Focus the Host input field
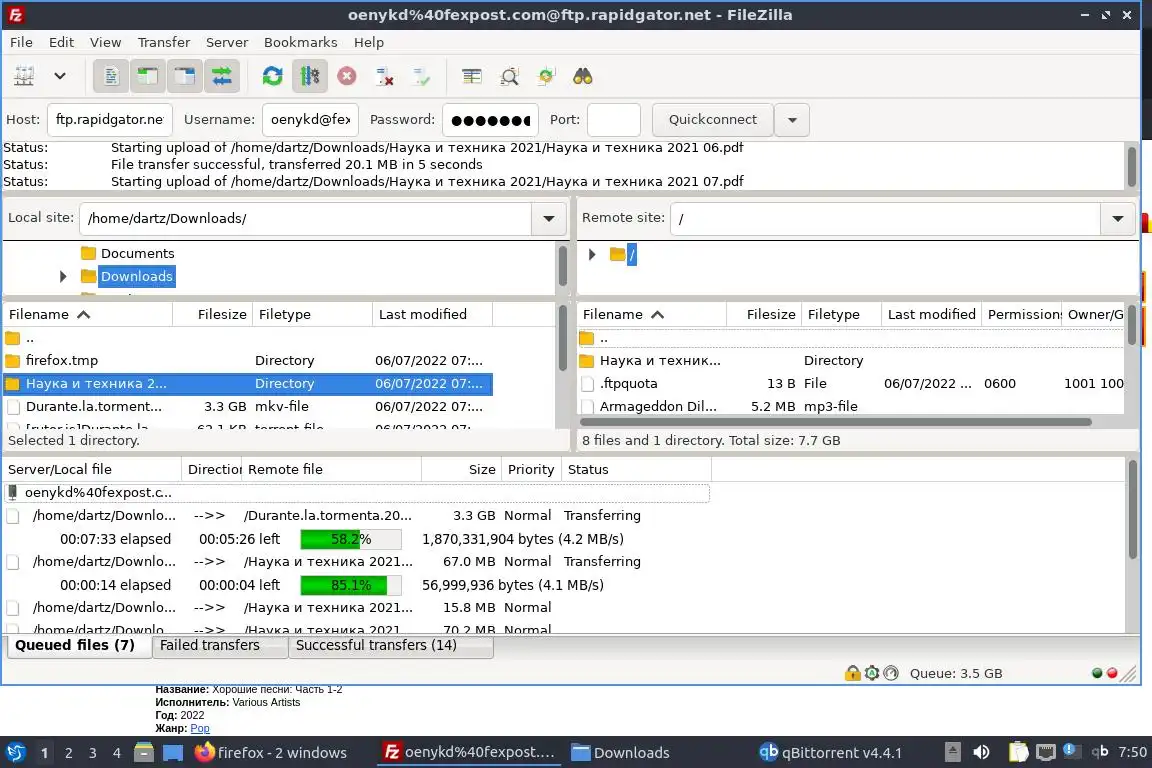Image resolution: width=1152 pixels, height=768 pixels. (x=109, y=119)
